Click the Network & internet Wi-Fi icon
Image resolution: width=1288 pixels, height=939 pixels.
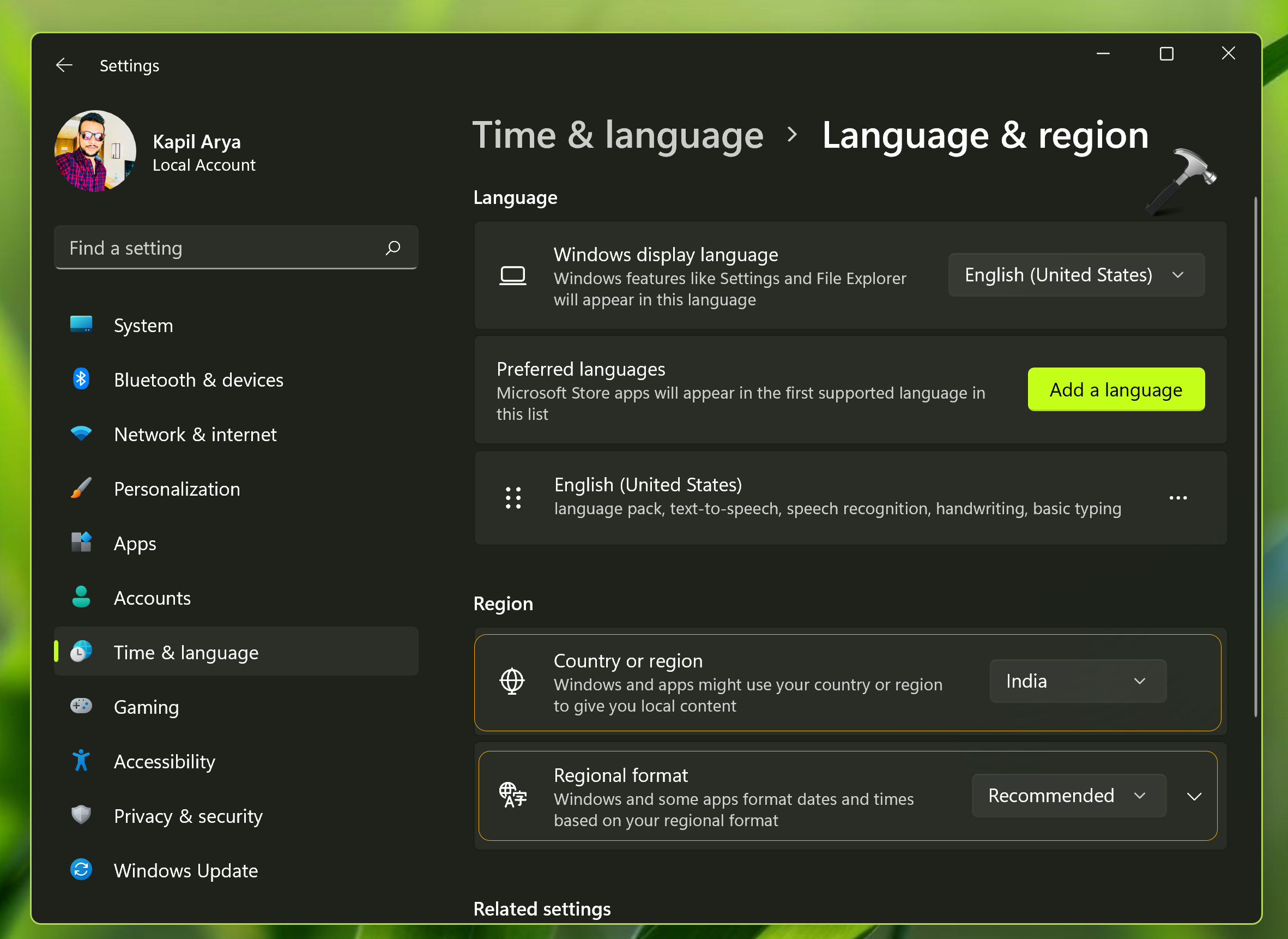tap(81, 434)
